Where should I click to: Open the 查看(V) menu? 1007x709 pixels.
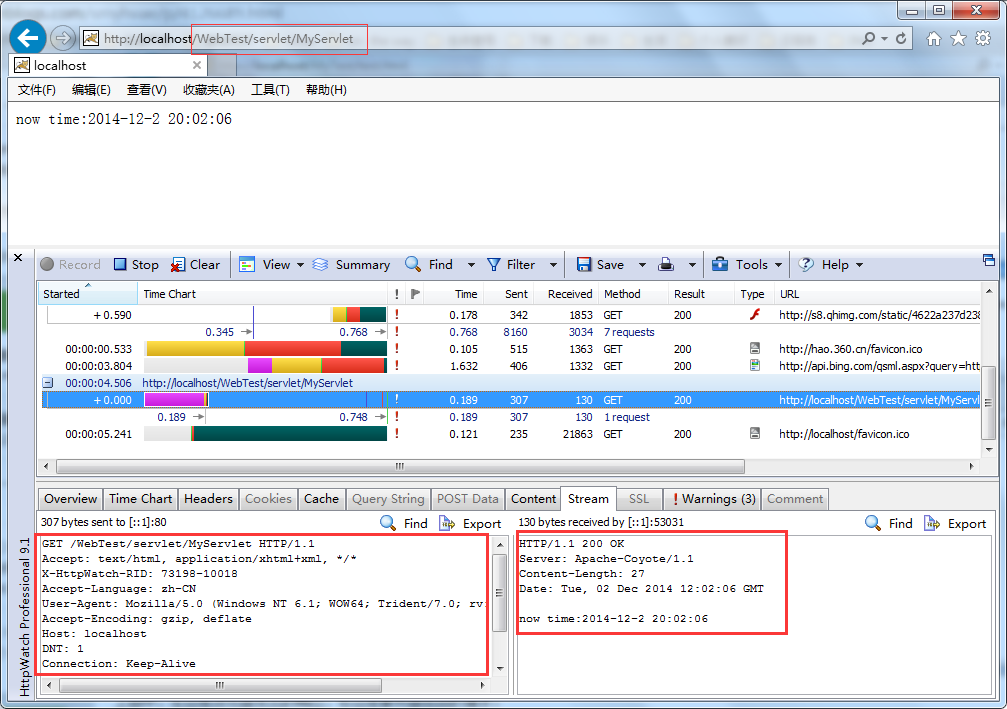coord(146,89)
